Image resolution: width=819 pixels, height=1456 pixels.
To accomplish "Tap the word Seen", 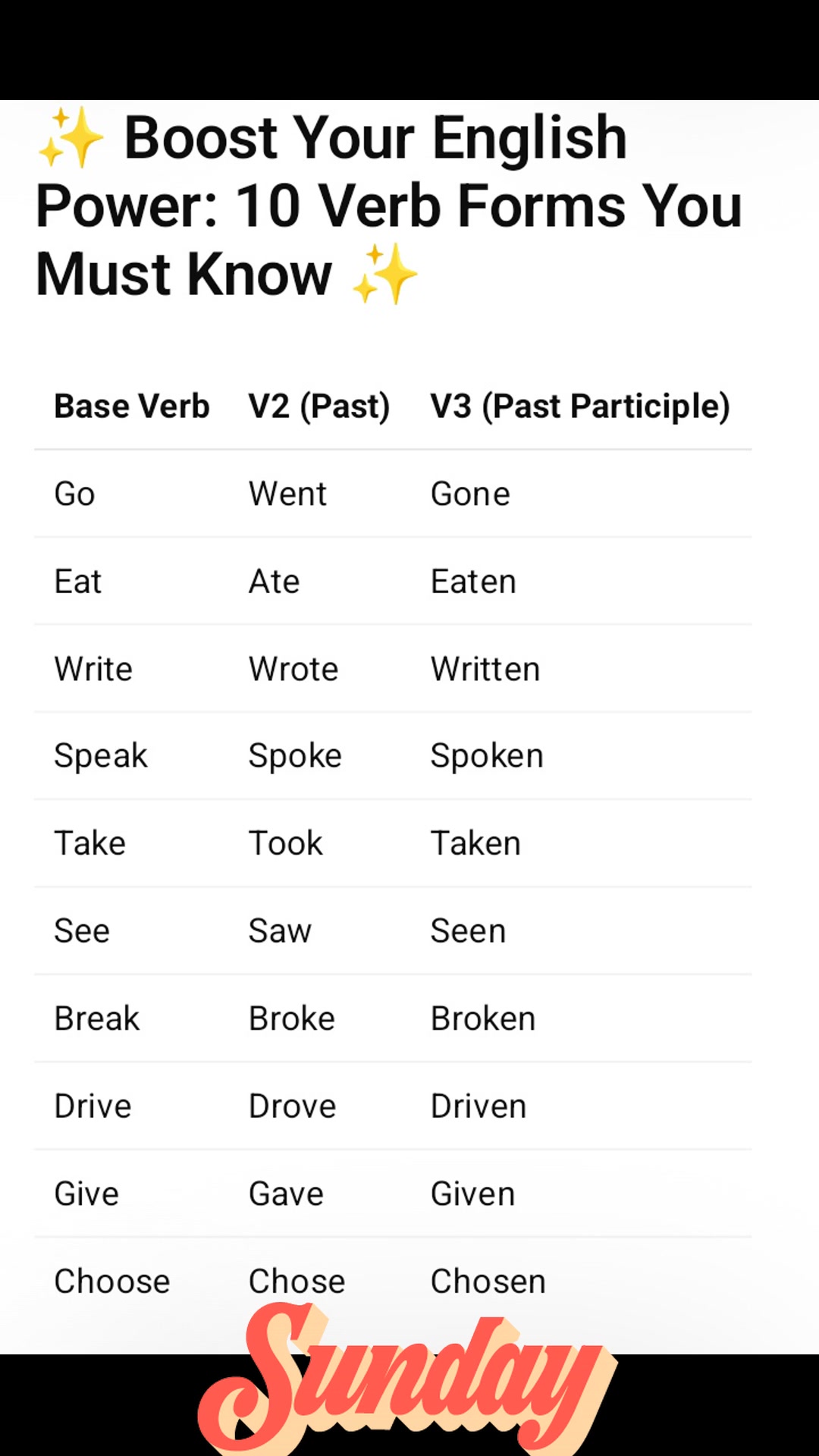I will click(x=468, y=931).
